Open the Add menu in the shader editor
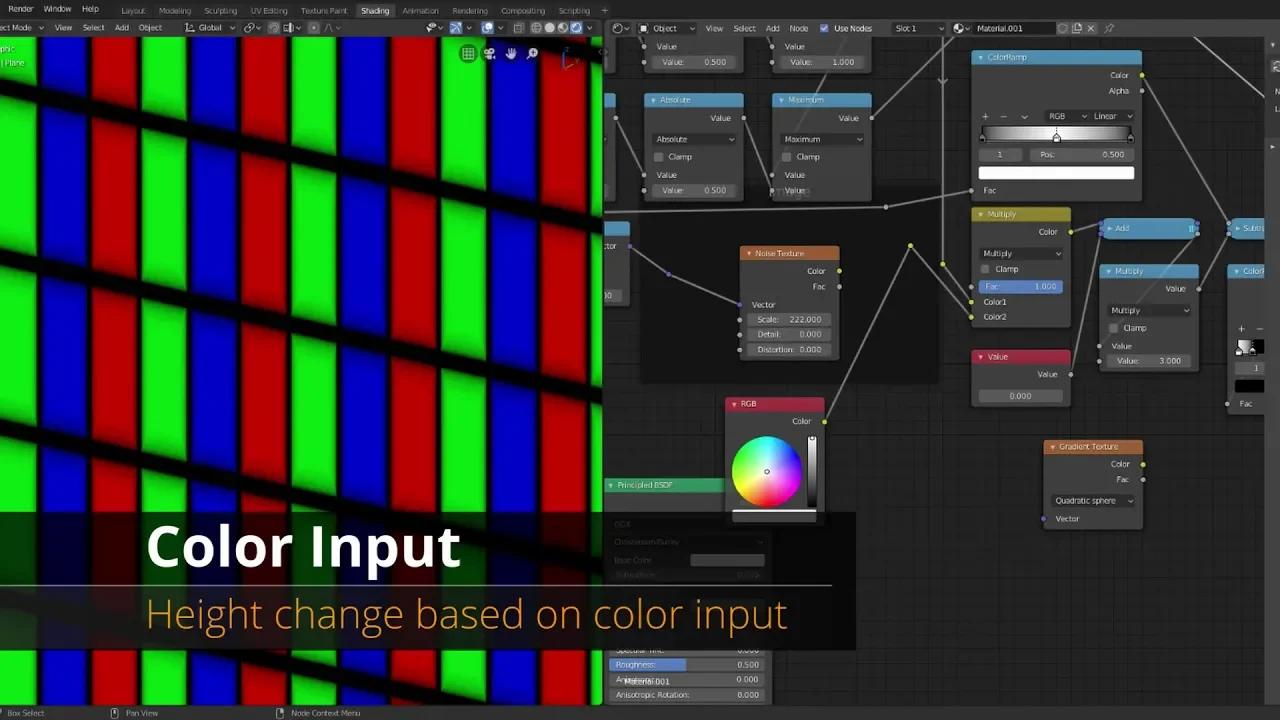1280x720 pixels. pos(774,28)
